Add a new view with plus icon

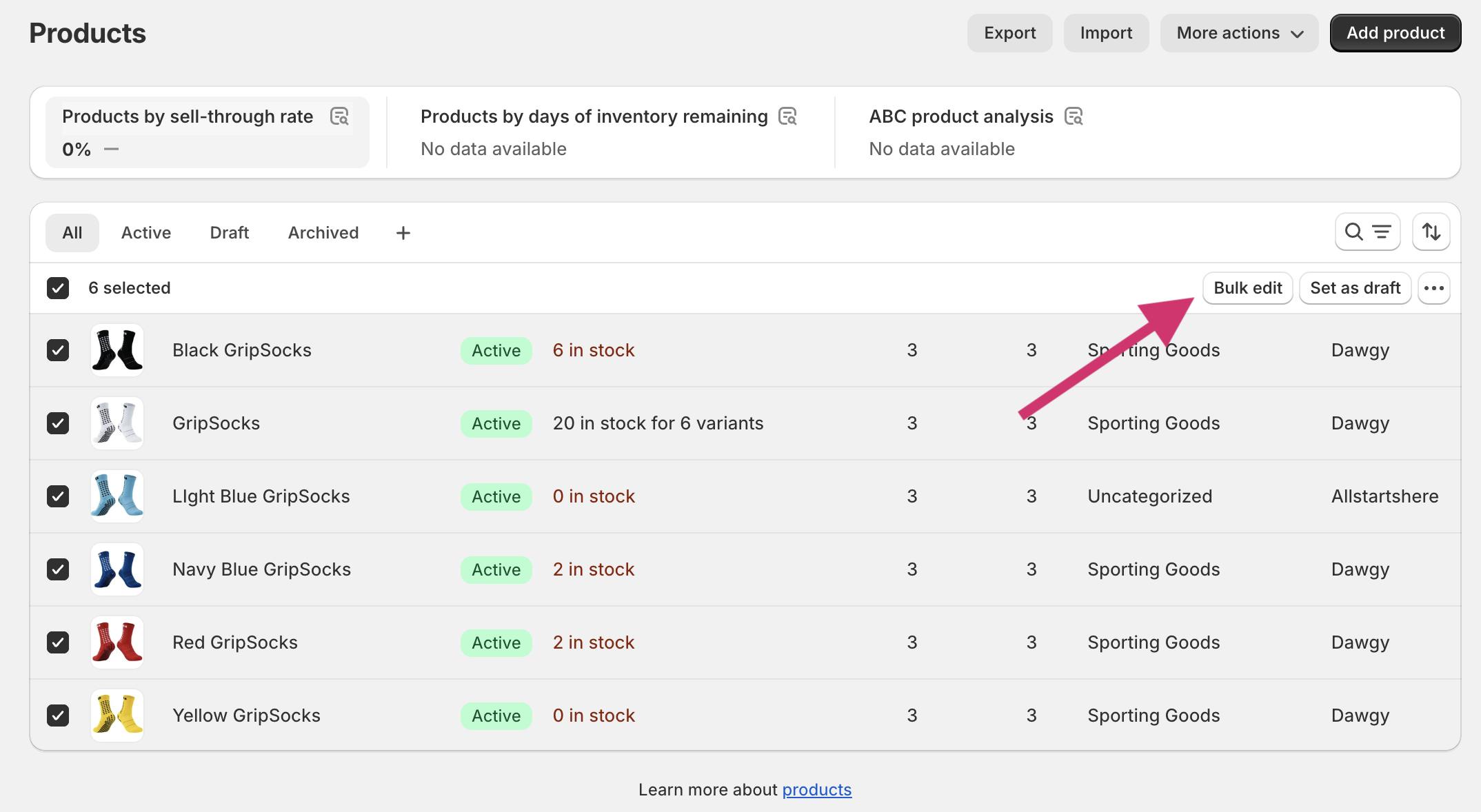pyautogui.click(x=403, y=233)
